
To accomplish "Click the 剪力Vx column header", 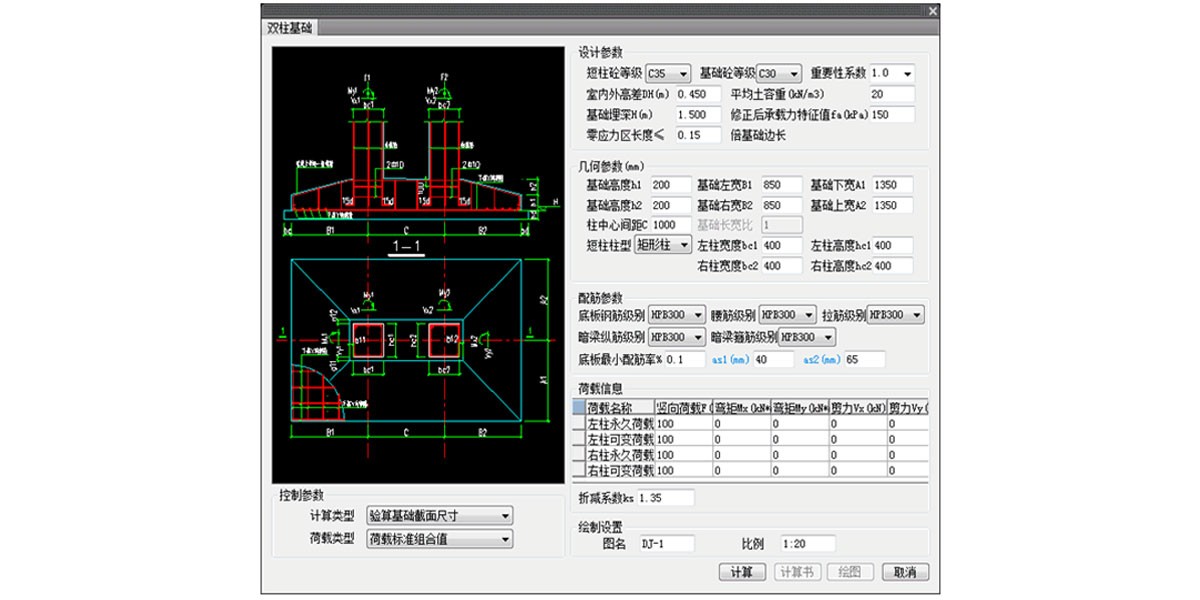I will (858, 408).
